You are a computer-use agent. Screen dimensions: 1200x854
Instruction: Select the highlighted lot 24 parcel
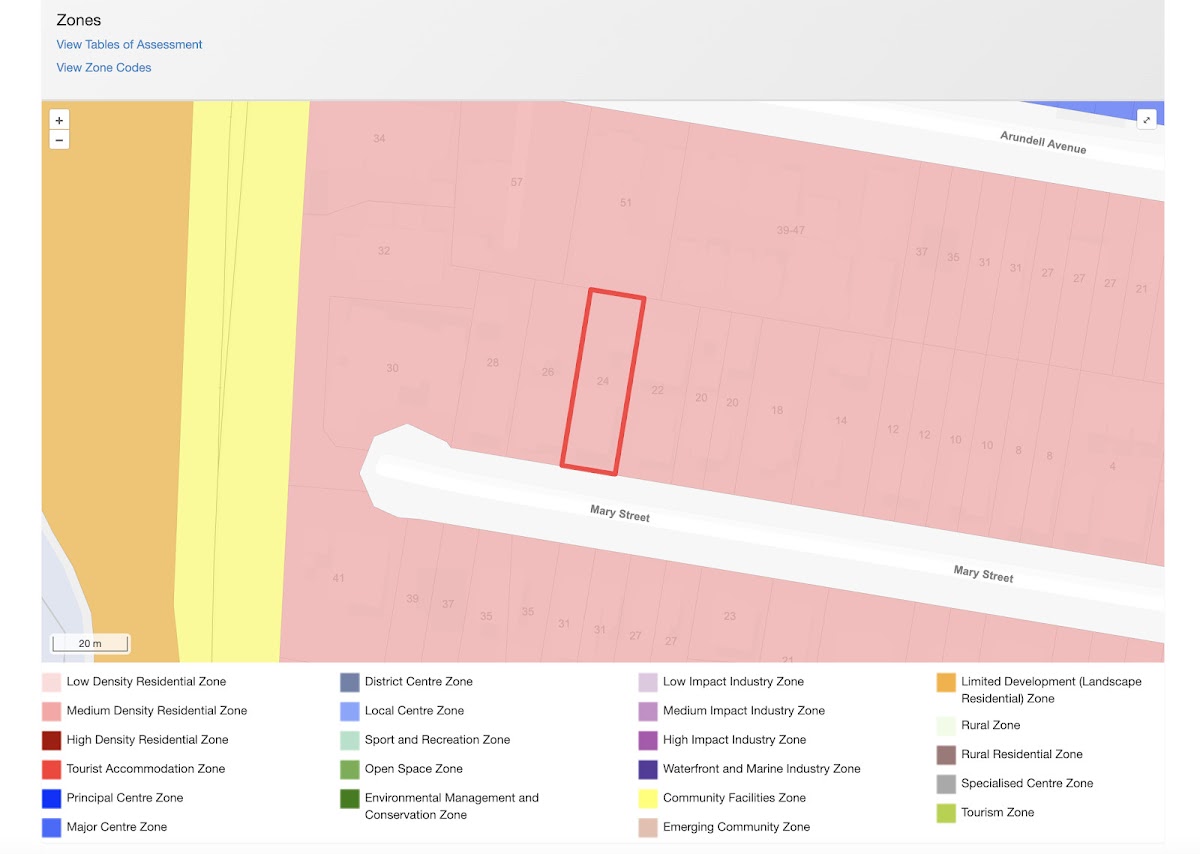(x=602, y=381)
